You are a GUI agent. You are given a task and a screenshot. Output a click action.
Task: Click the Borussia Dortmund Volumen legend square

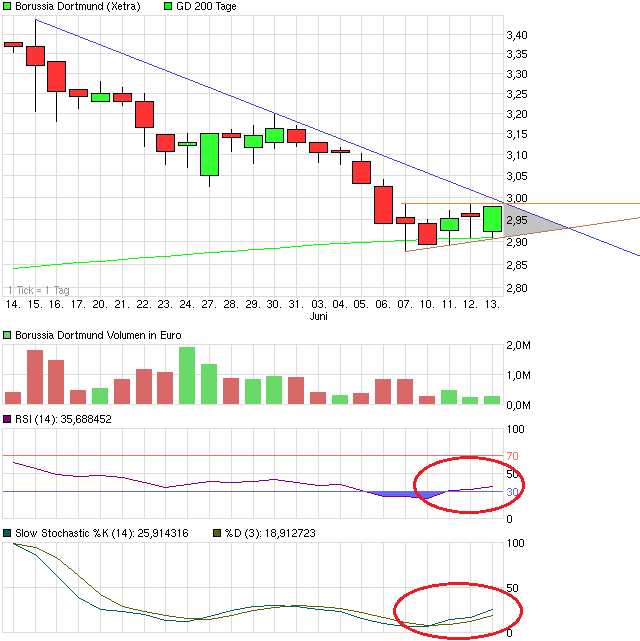click(7, 335)
